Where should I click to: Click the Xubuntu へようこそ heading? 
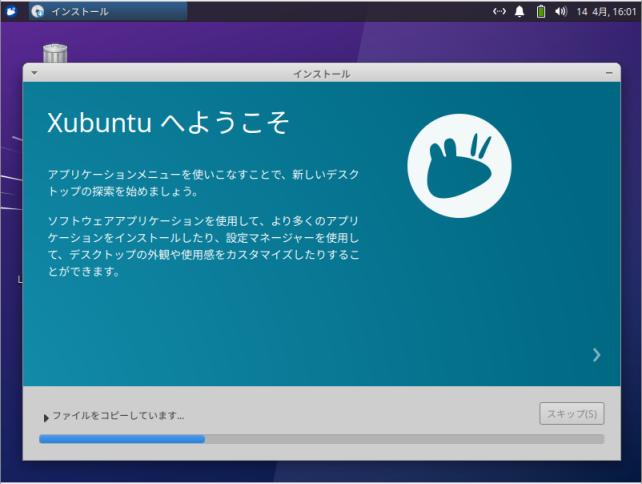pos(168,122)
